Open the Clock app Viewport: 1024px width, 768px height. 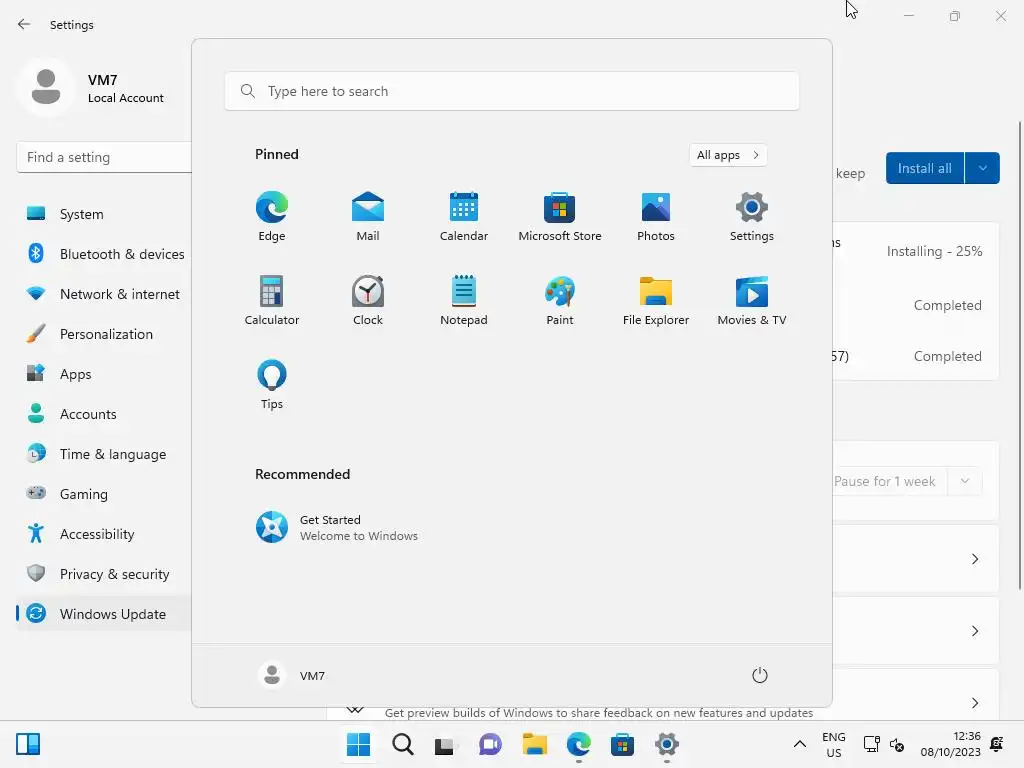(368, 300)
